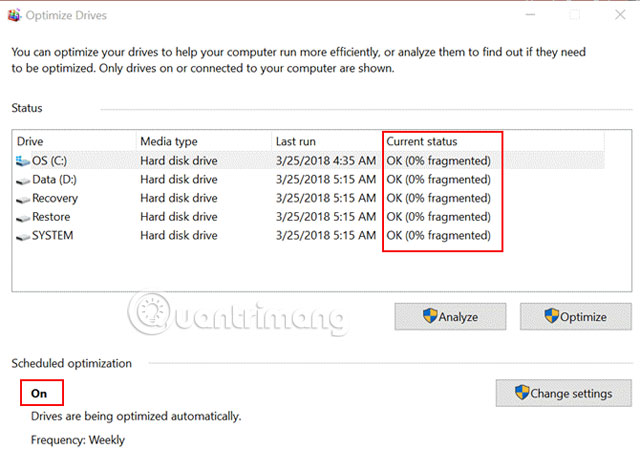The image size is (640, 449).
Task: Click OS (C:) media type cell
Action: [x=179, y=161]
